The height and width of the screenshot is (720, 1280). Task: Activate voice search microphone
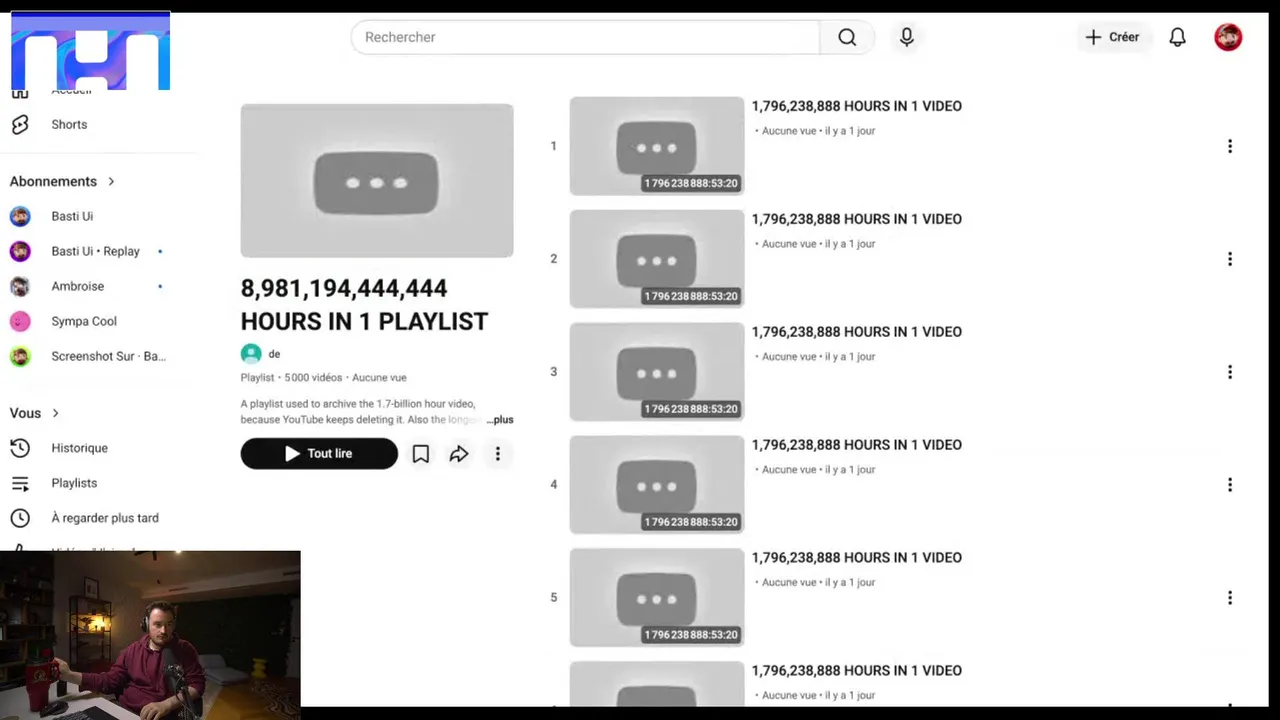906,37
